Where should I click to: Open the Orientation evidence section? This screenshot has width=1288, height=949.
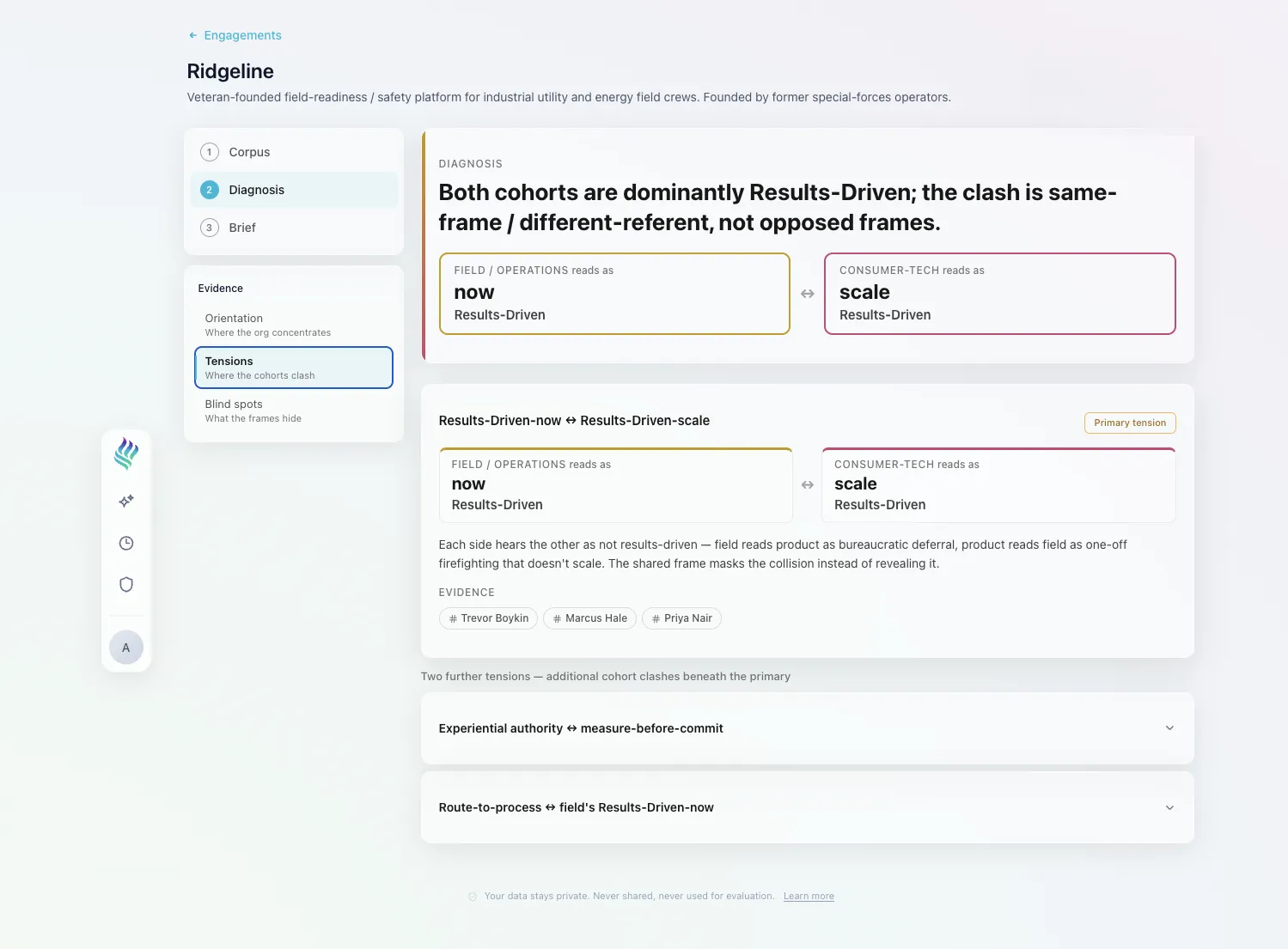click(294, 325)
